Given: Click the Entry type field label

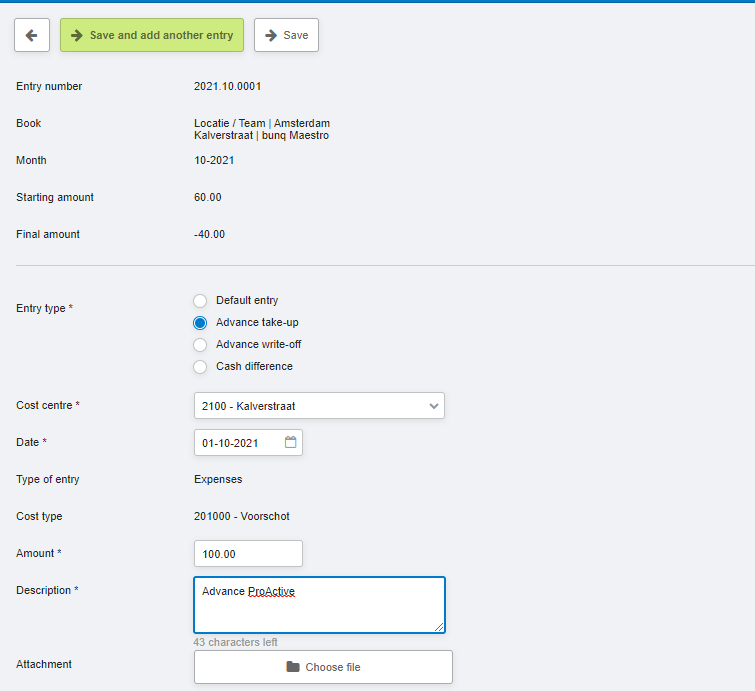Looking at the screenshot, I should [x=41, y=309].
